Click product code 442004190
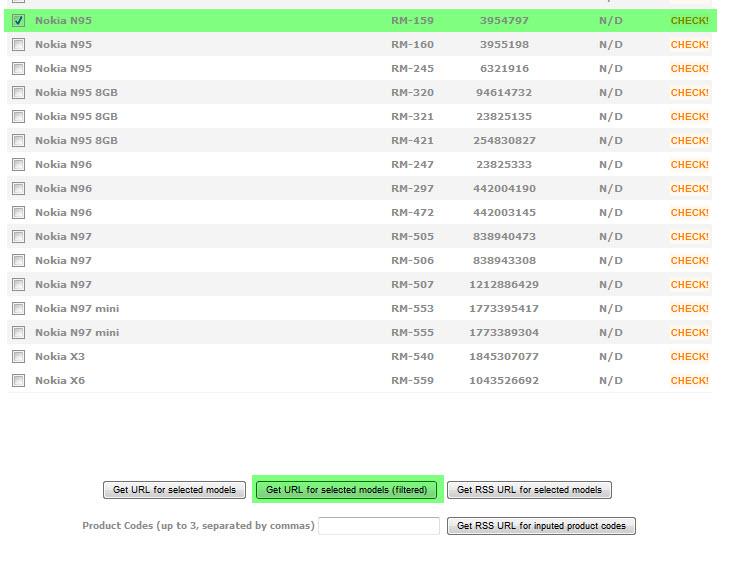This screenshot has width=729, height=561. coord(504,189)
